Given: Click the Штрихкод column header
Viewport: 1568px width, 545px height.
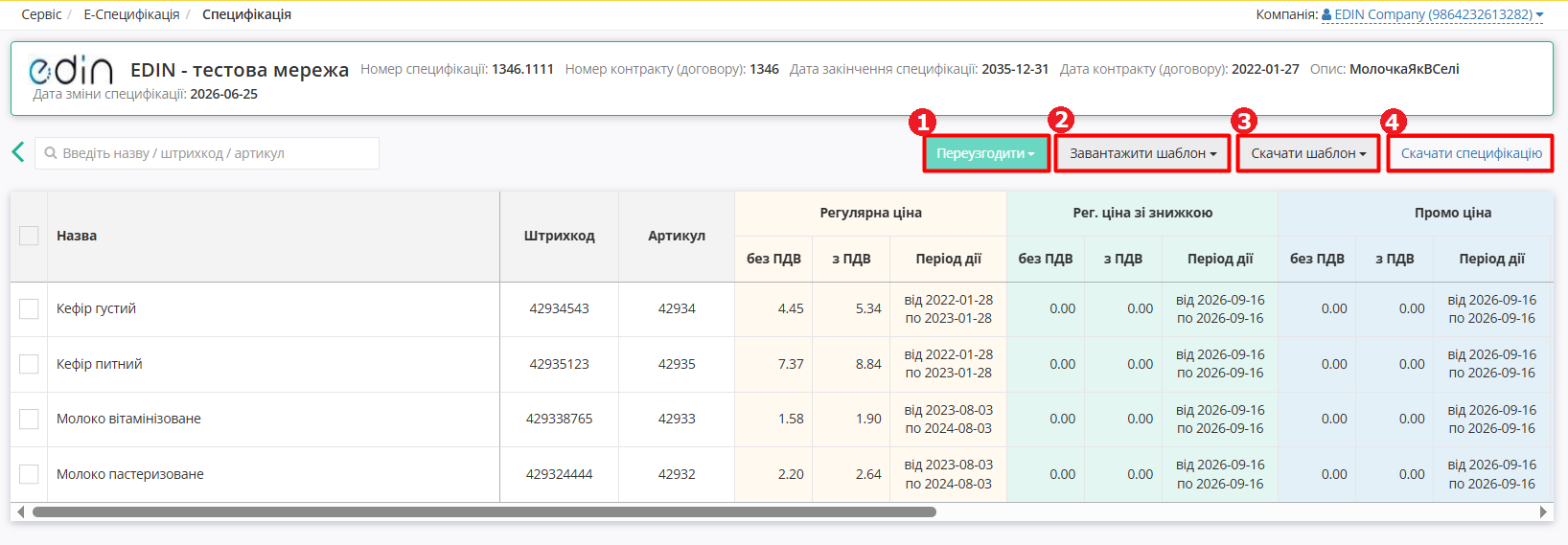Looking at the screenshot, I should tap(560, 236).
